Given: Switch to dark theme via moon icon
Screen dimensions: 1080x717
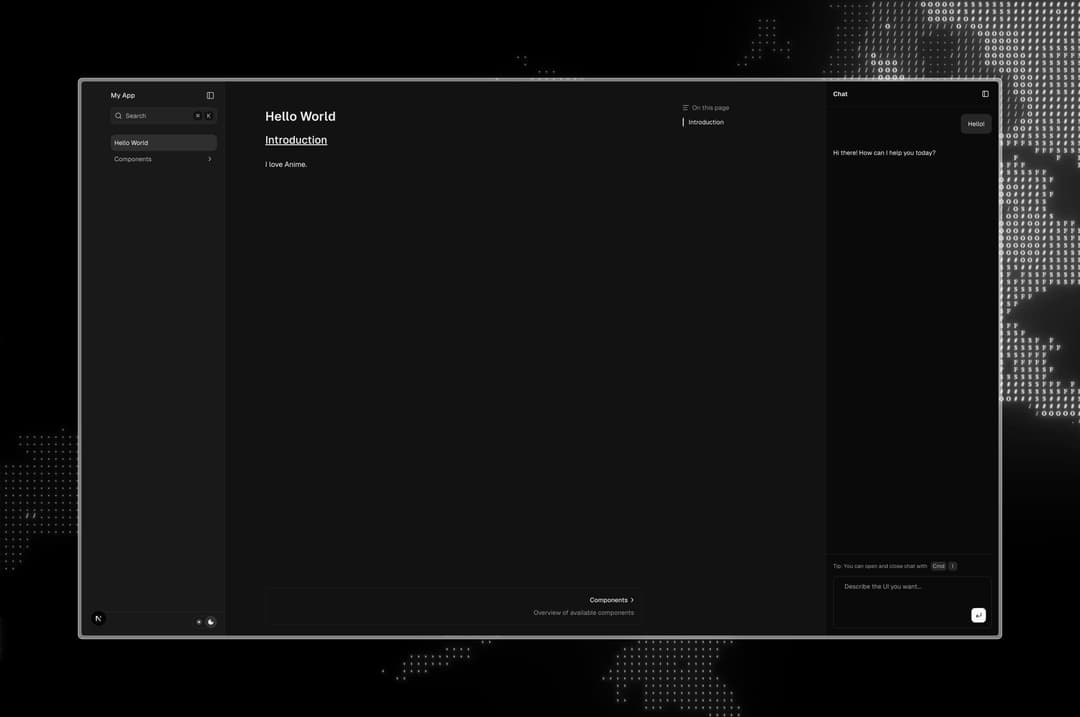Looking at the screenshot, I should 211,622.
